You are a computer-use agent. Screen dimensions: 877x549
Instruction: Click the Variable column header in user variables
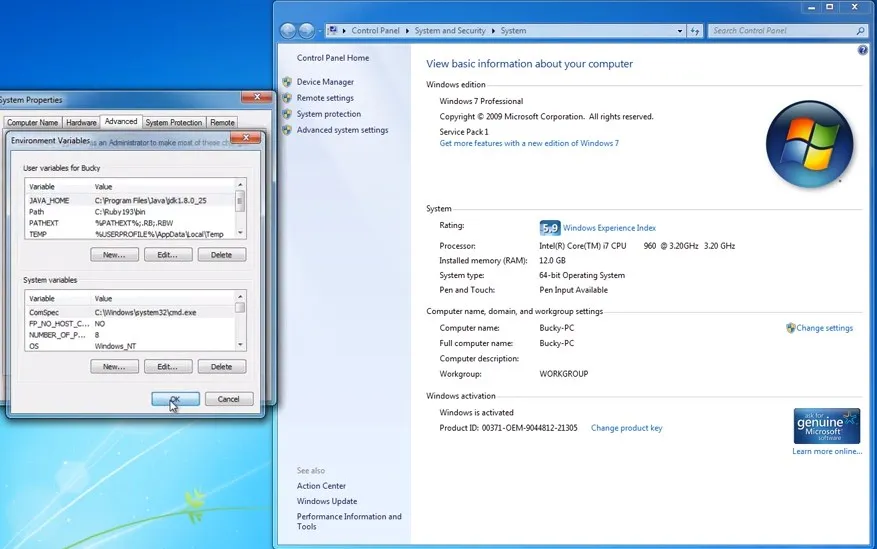coord(58,187)
